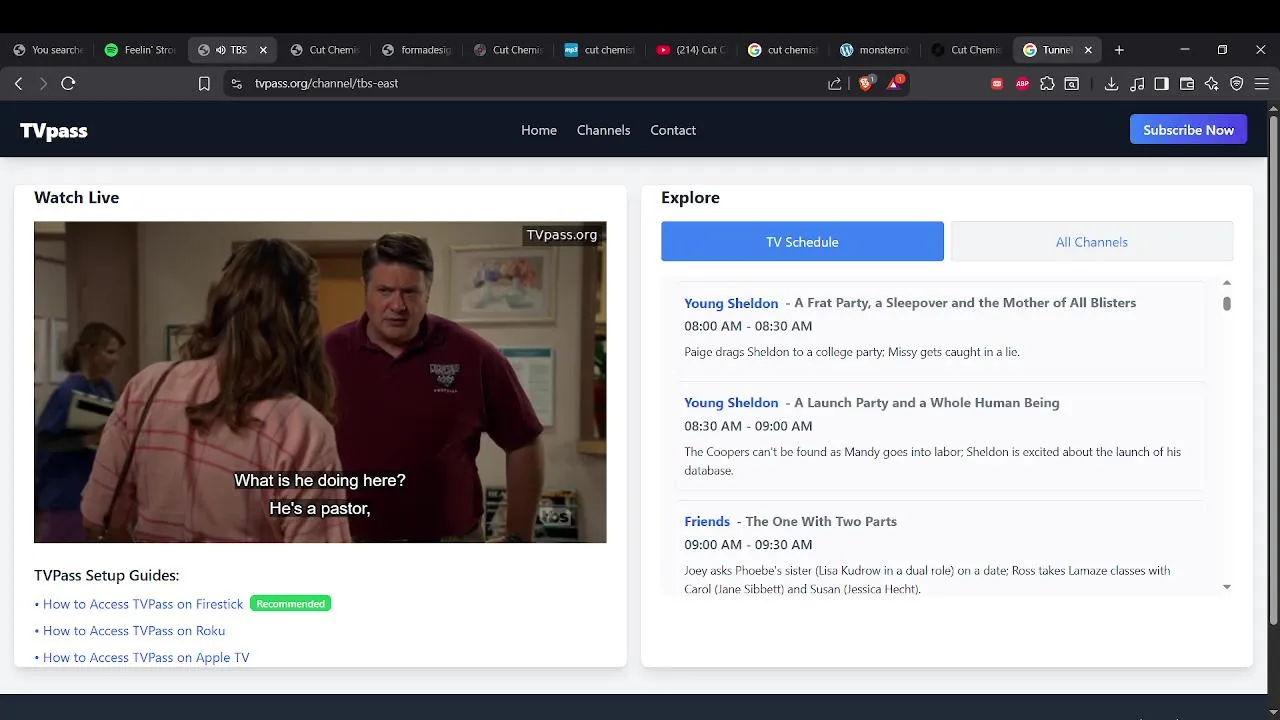
Task: Open the extensions puzzle-piece menu
Action: pyautogui.click(x=1047, y=84)
